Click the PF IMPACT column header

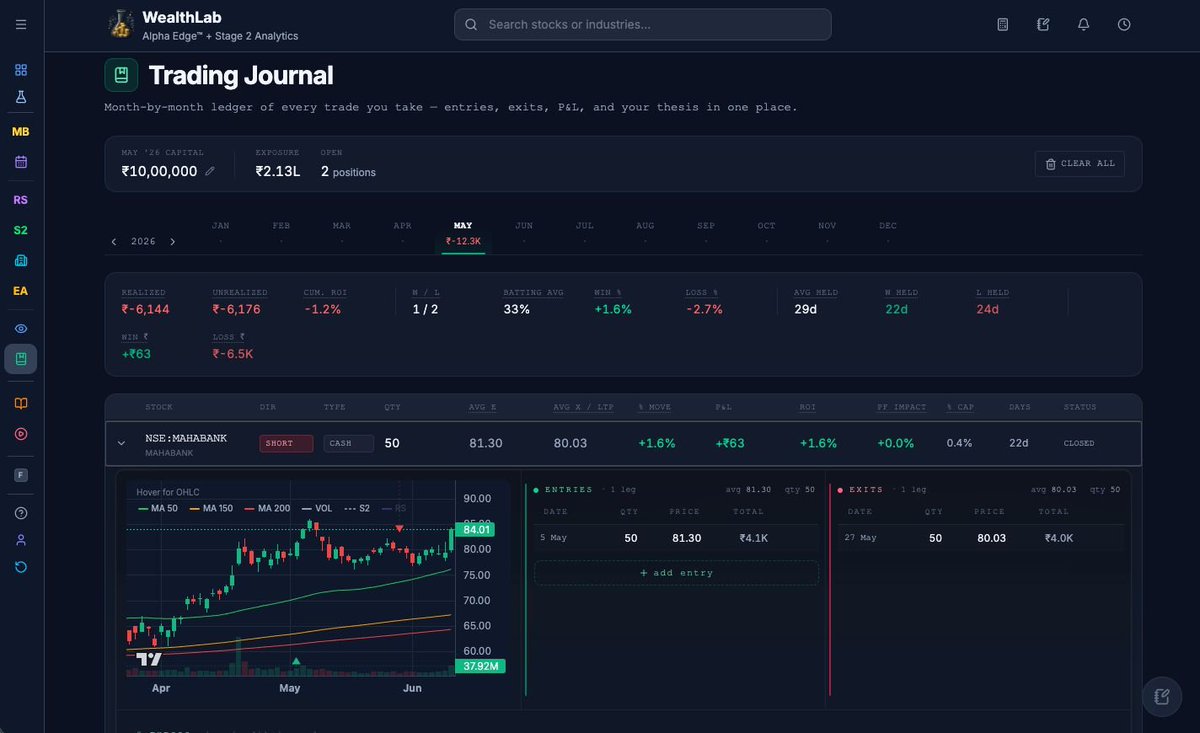click(x=902, y=407)
